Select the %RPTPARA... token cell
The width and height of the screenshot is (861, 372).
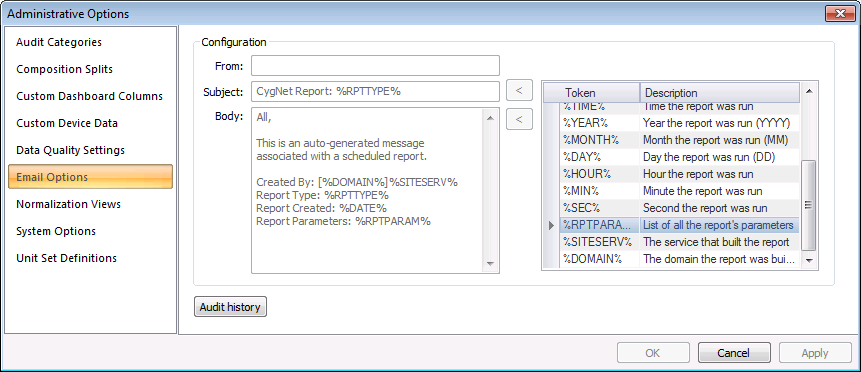click(600, 225)
